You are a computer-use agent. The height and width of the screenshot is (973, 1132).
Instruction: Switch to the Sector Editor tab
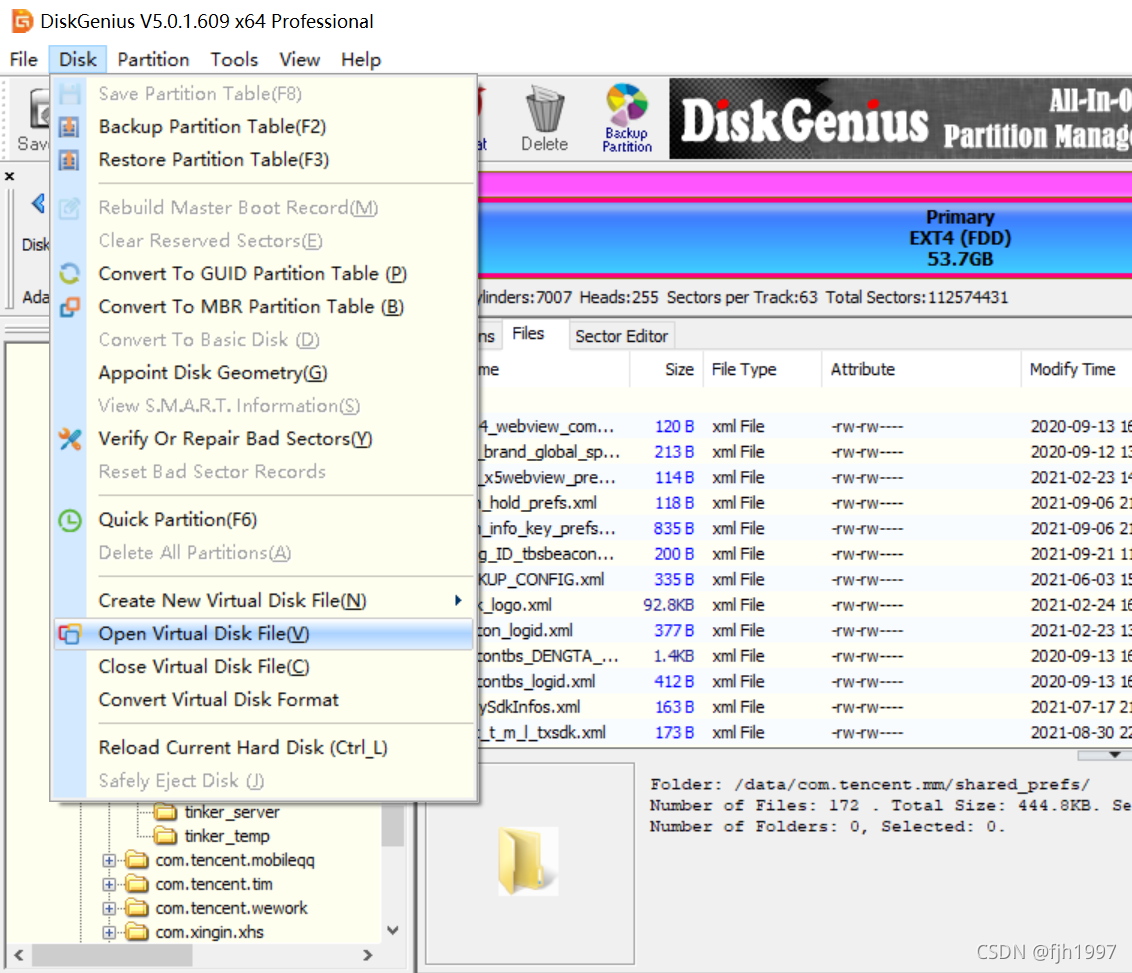[x=622, y=336]
